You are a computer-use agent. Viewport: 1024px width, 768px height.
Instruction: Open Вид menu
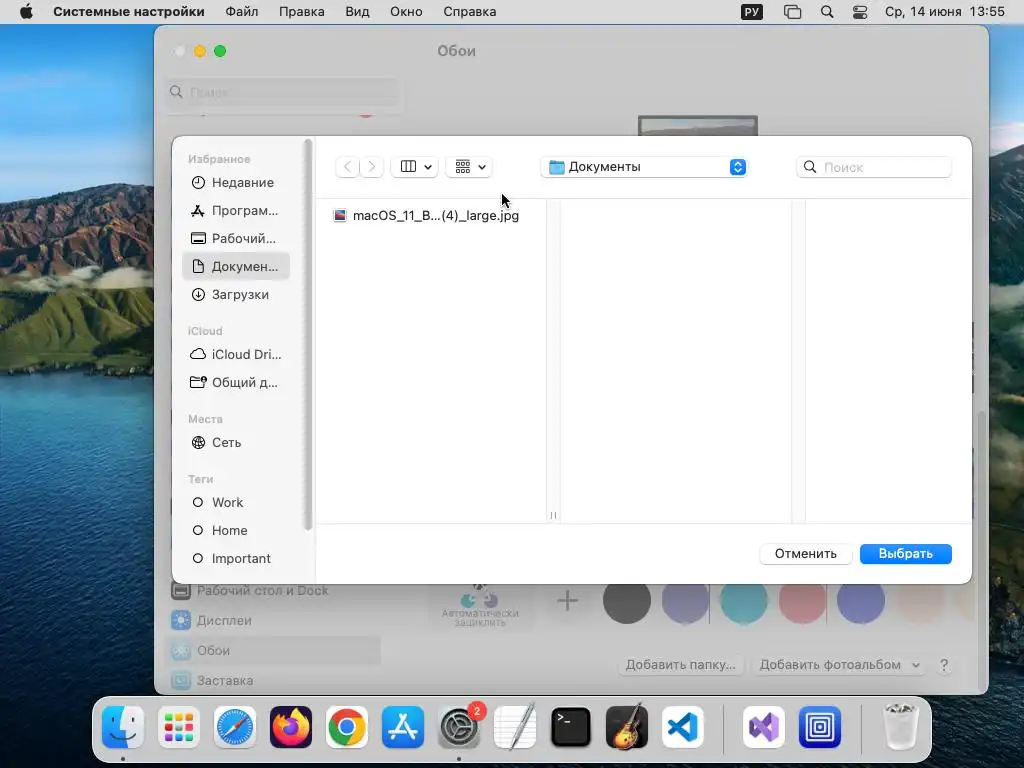click(357, 12)
